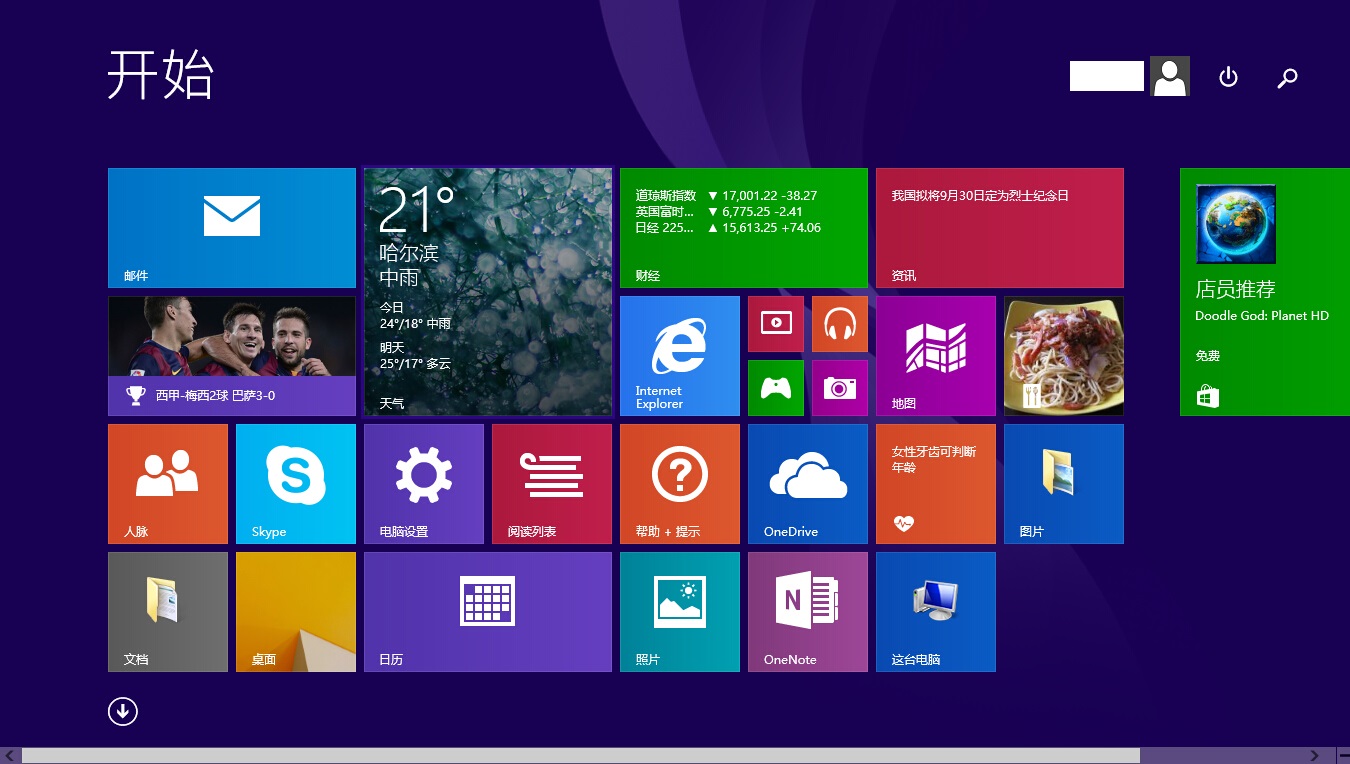Open the green Xbox Games tile
The width and height of the screenshot is (1350, 764).
(776, 388)
